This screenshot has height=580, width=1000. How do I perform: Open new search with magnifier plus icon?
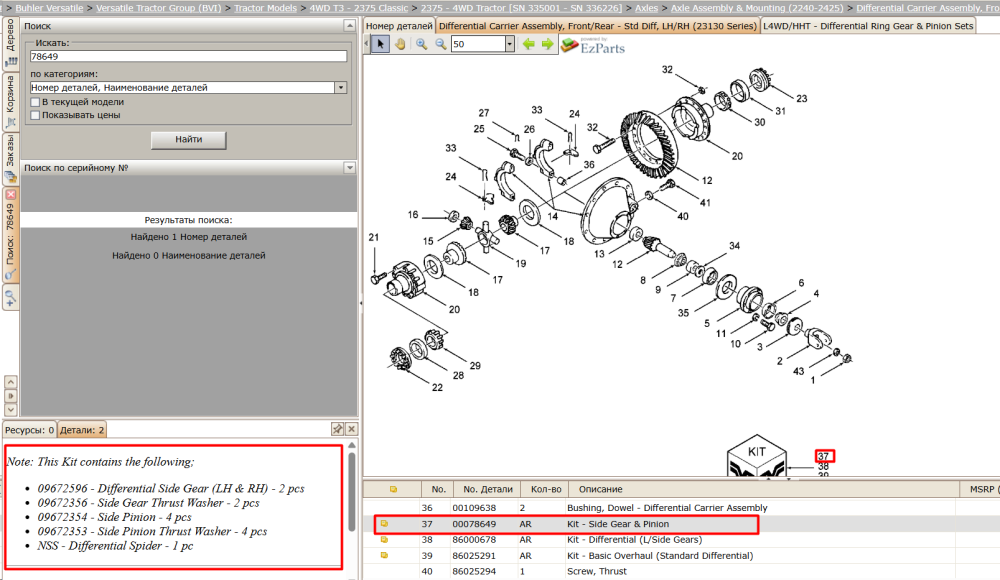[x=10, y=297]
